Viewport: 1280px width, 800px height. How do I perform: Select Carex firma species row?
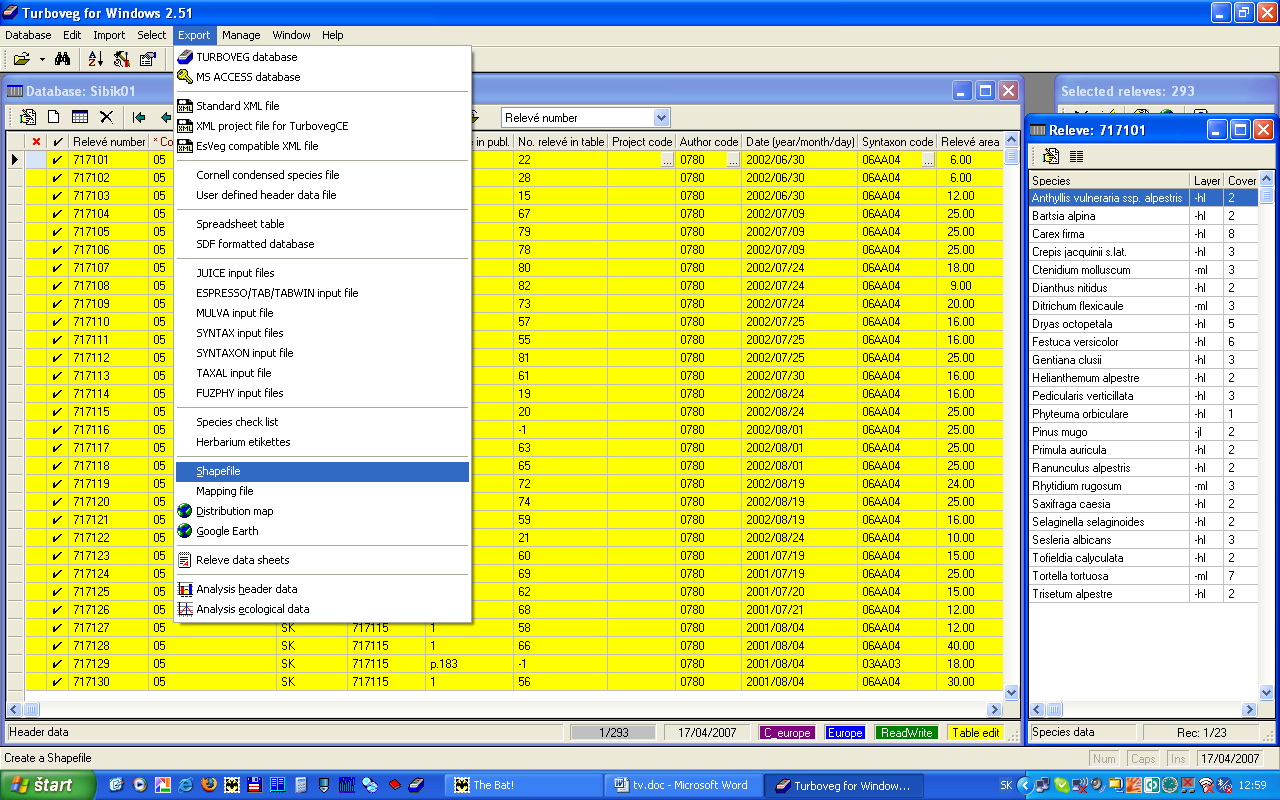(x=1110, y=234)
